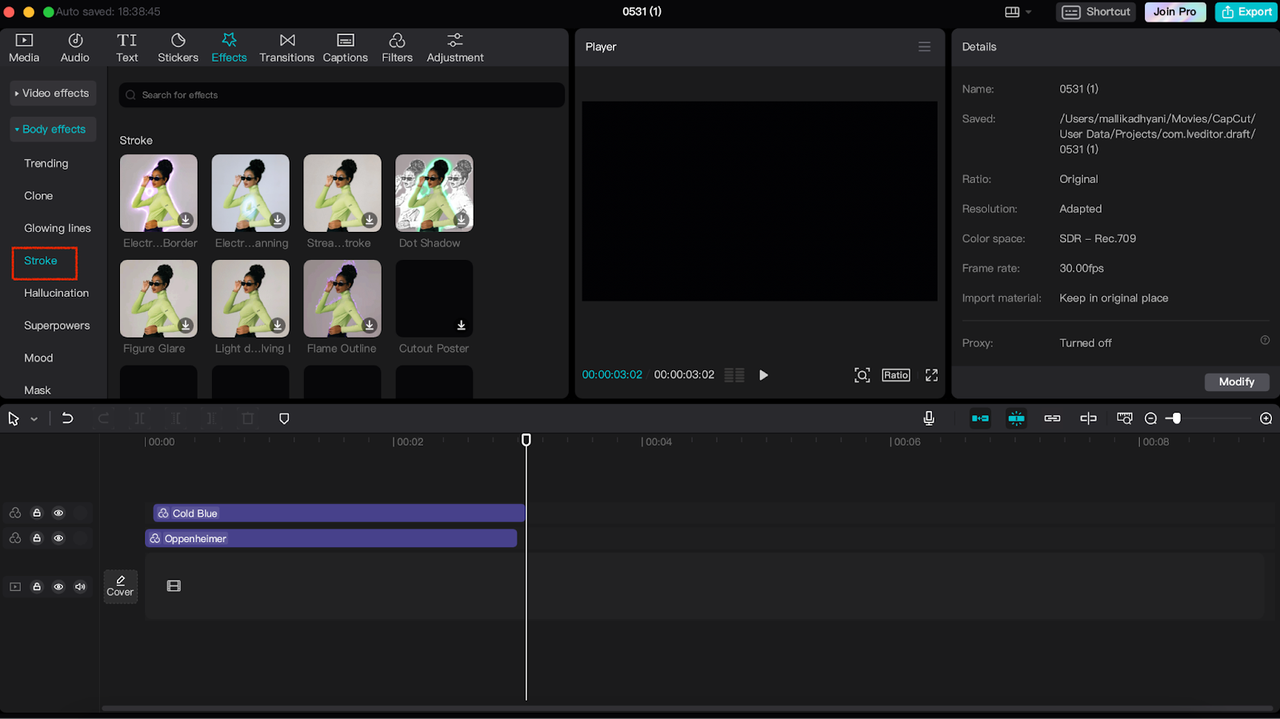Click the Cover edit button
This screenshot has height=719, width=1280.
(120, 586)
